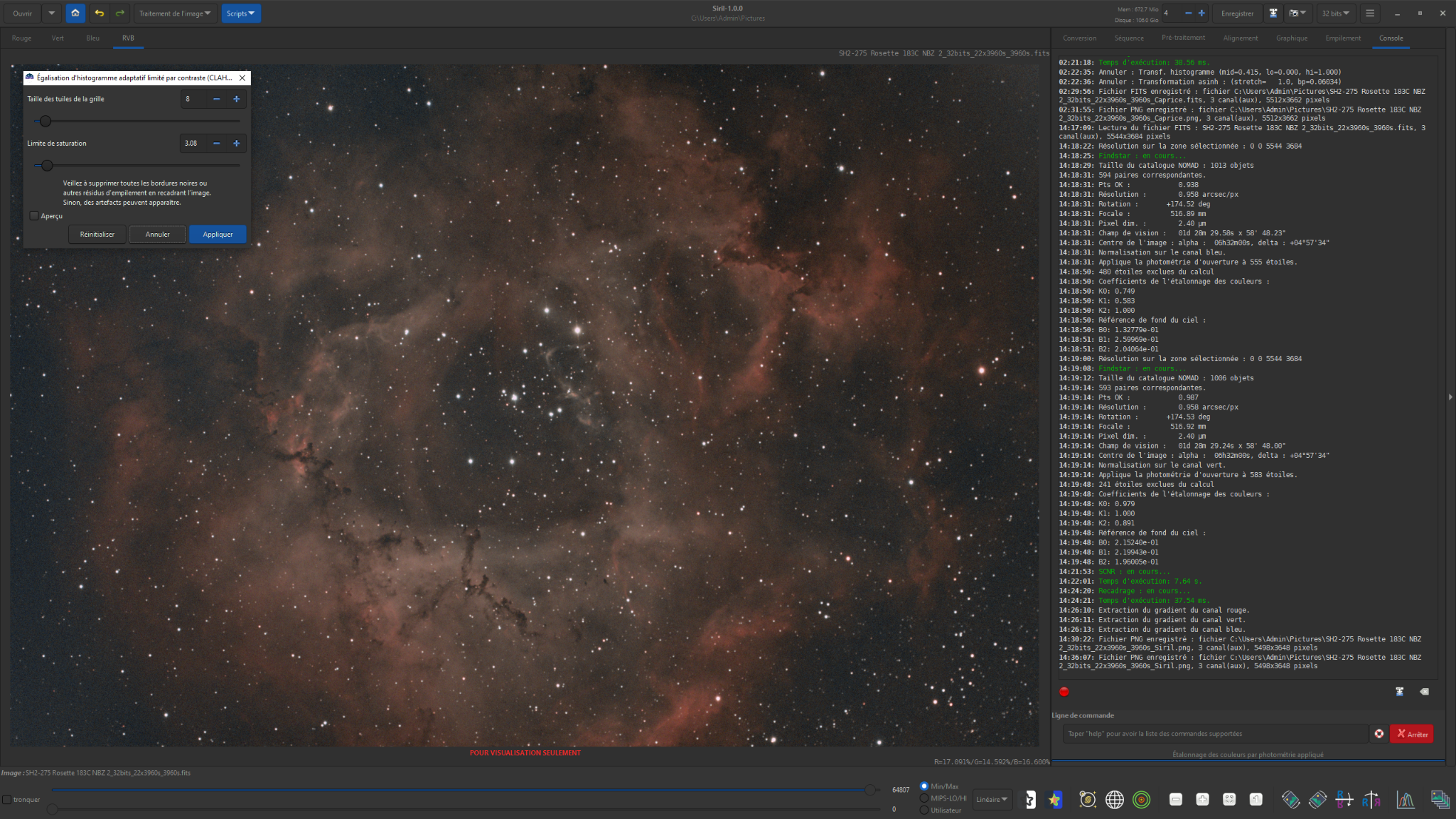Show astrometry grid with the globe icon

pos(1115,799)
